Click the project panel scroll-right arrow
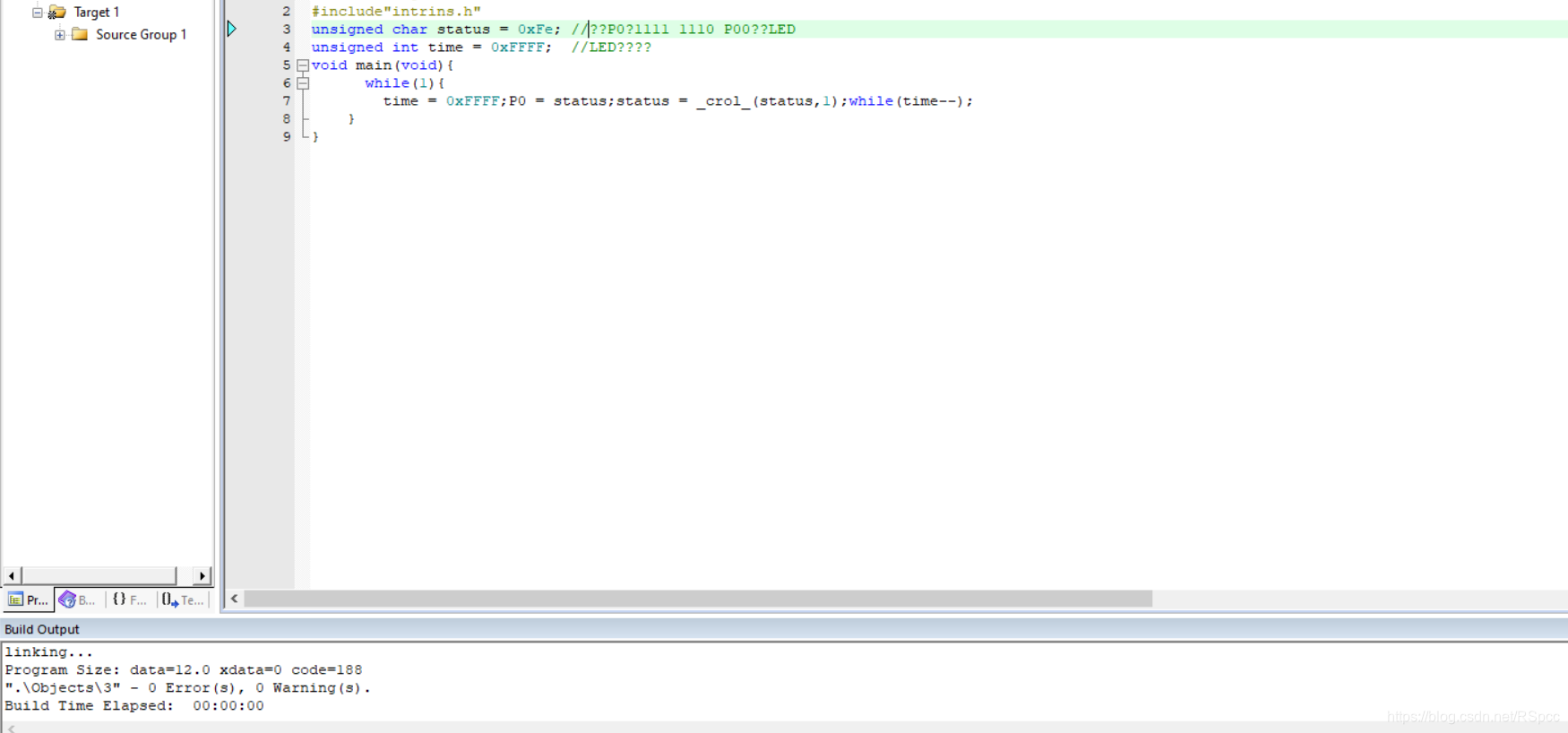 tap(202, 575)
